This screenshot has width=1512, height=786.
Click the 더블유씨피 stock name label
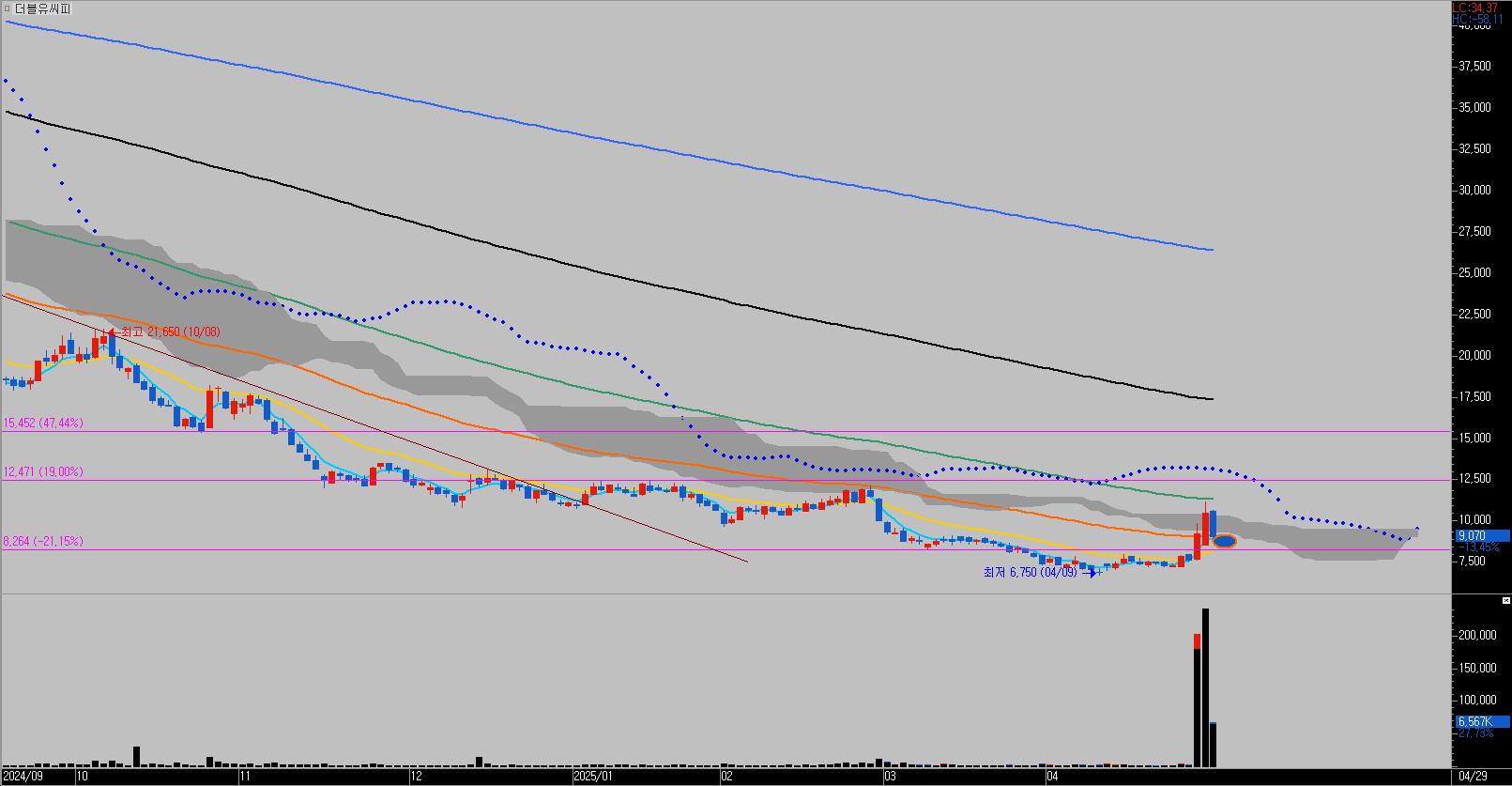(x=42, y=8)
